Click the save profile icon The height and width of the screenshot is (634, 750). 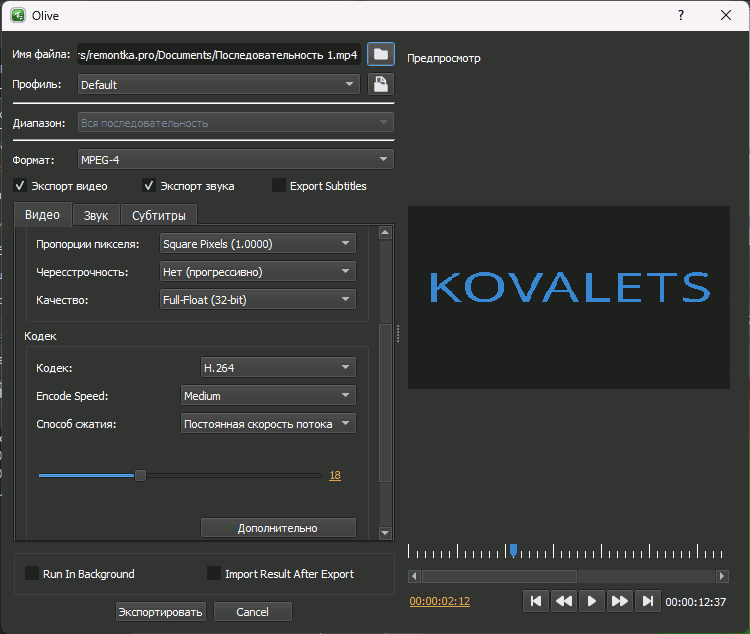pos(381,84)
